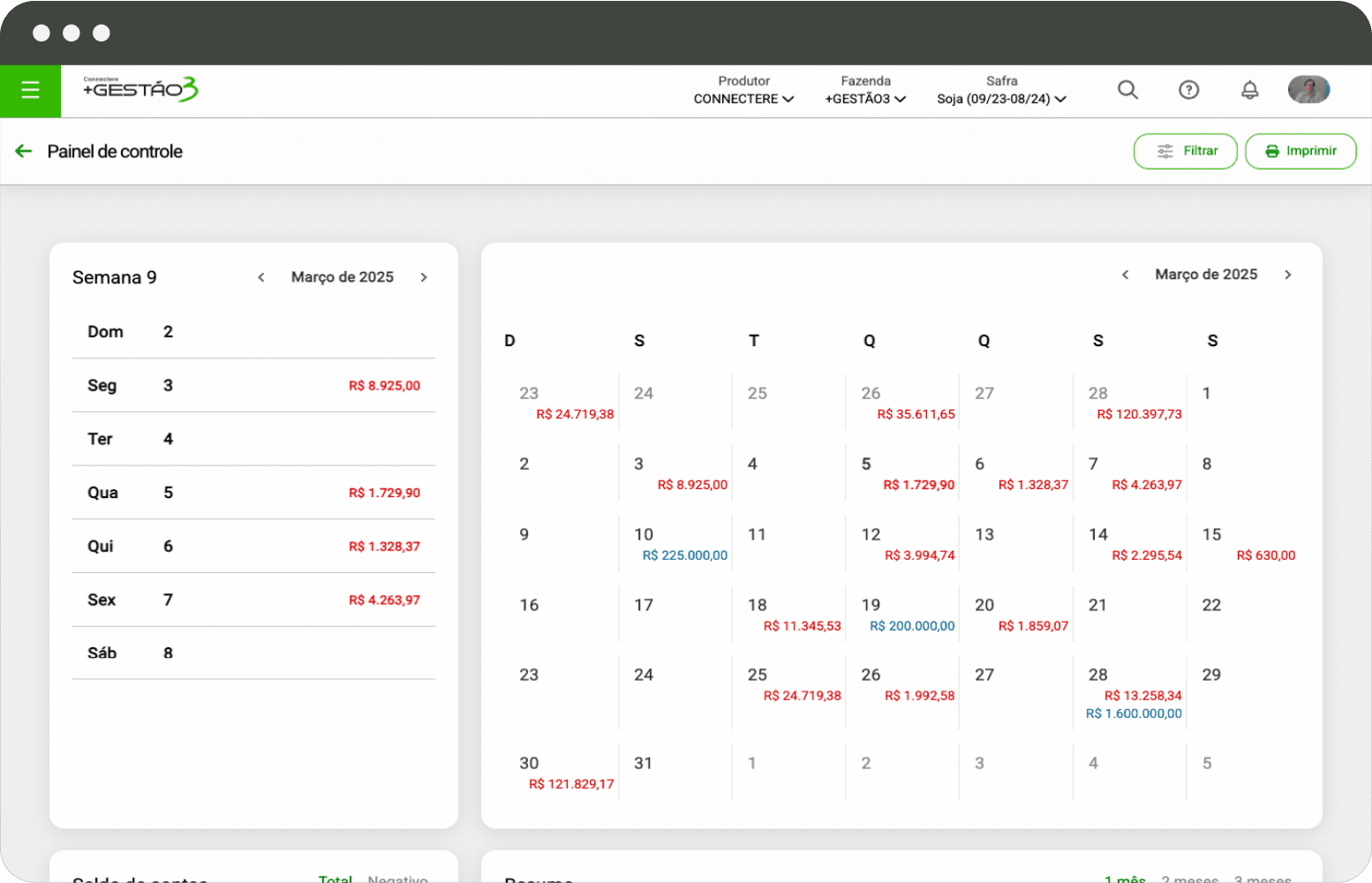Open the green hamburger menu

(x=30, y=90)
